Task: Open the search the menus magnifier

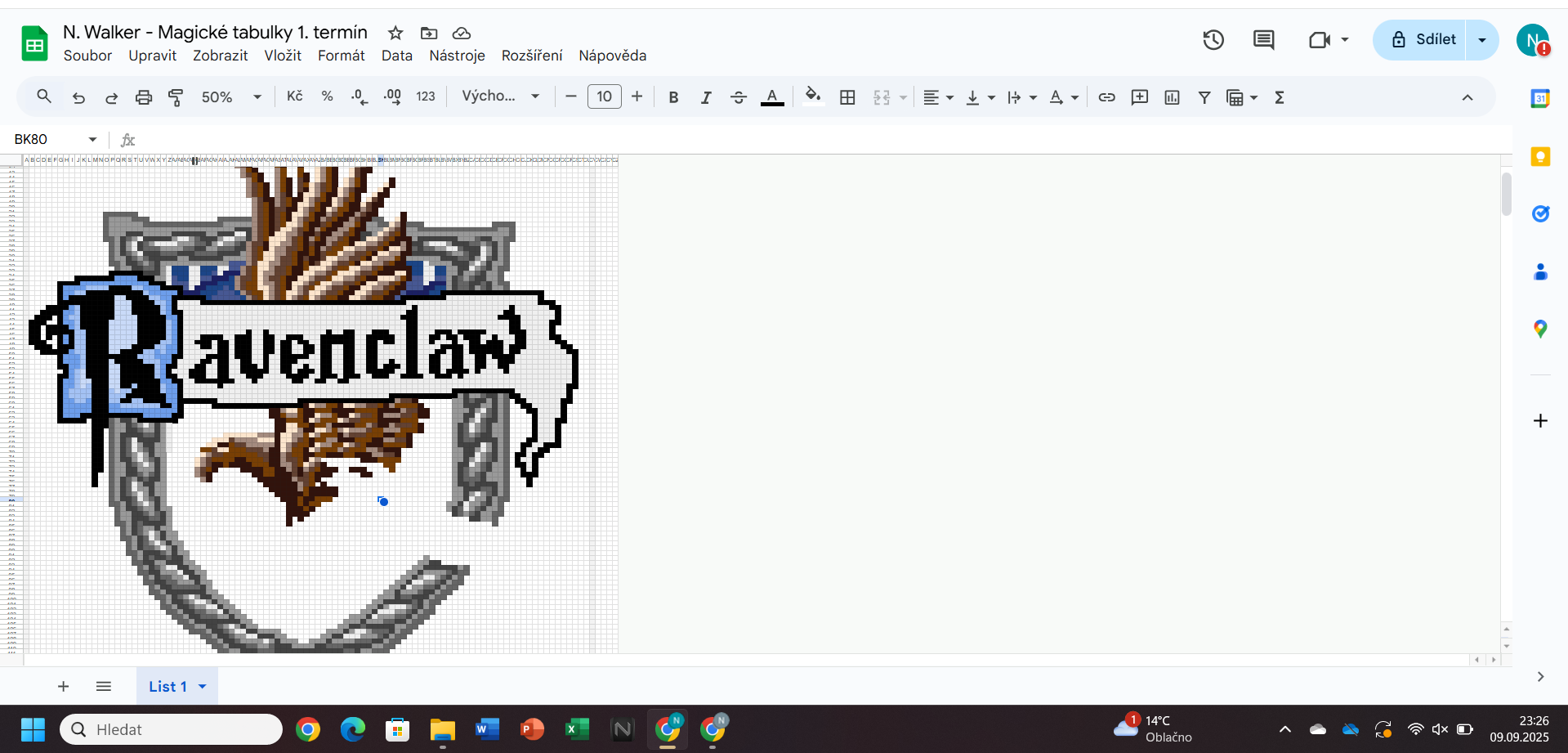Action: click(x=44, y=96)
